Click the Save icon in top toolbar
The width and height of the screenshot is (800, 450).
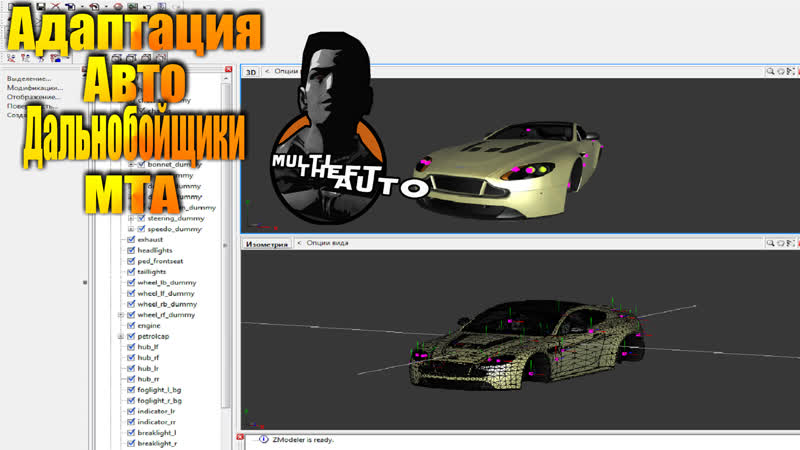(41, 6)
